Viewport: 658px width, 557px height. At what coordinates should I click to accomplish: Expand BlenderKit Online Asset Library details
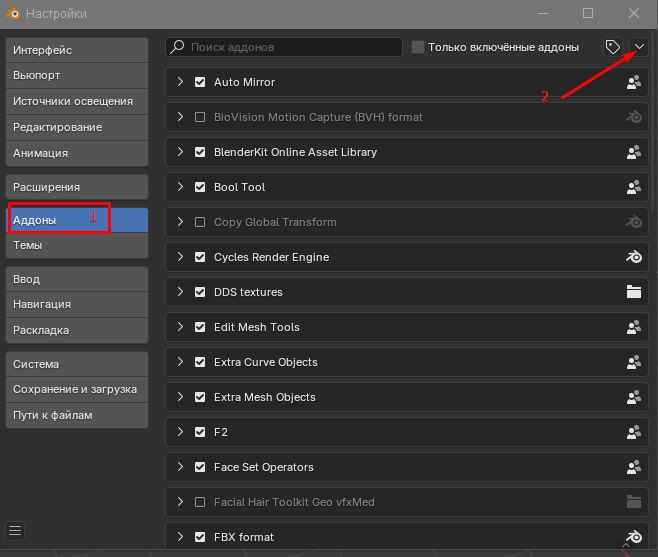coord(180,152)
